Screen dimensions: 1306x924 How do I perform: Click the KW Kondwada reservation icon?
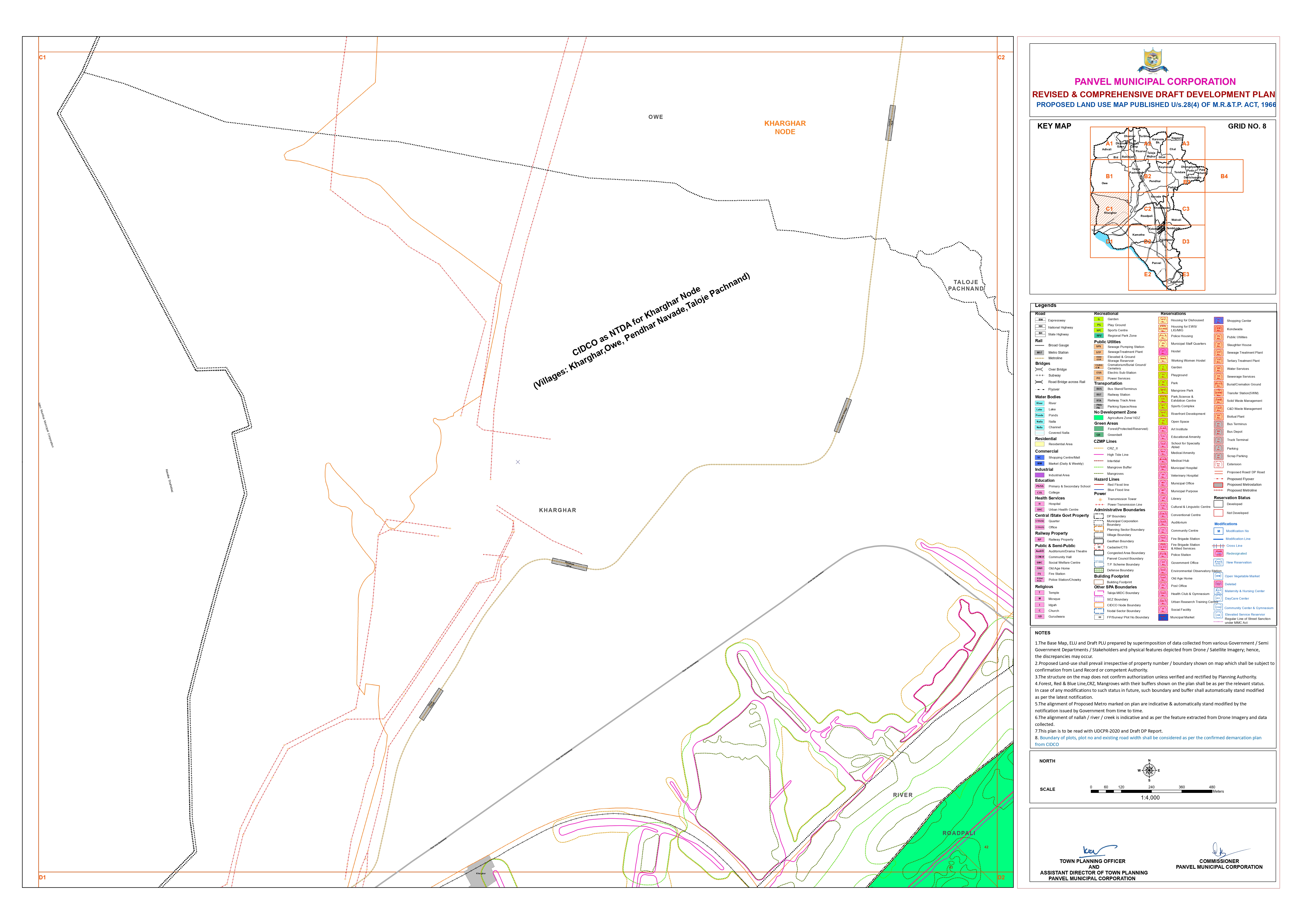click(x=1219, y=329)
